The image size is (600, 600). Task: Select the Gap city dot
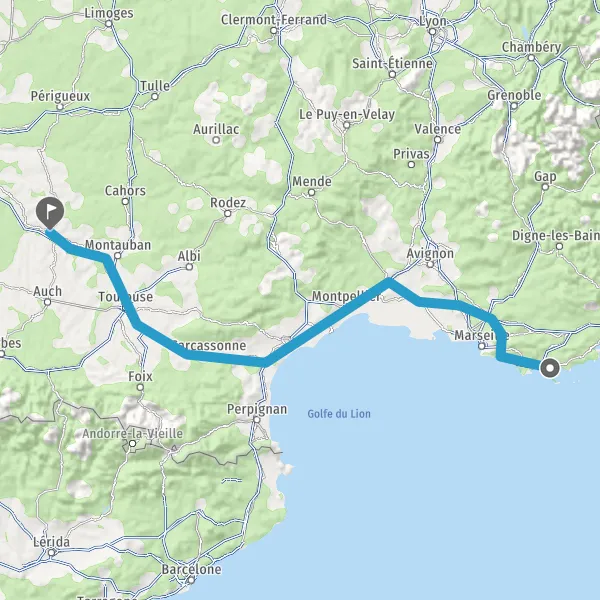545,187
